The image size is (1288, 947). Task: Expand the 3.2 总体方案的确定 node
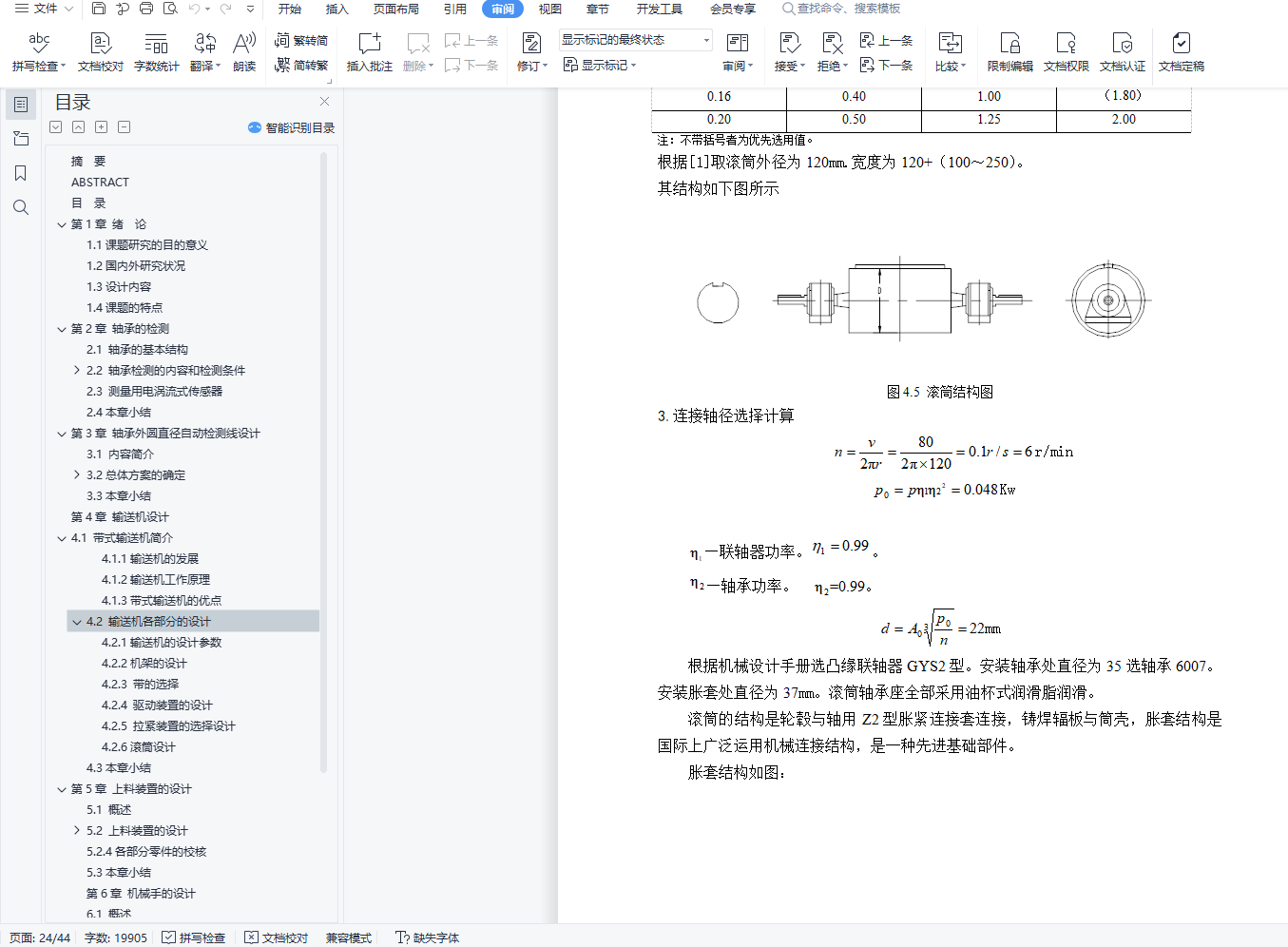pos(77,475)
